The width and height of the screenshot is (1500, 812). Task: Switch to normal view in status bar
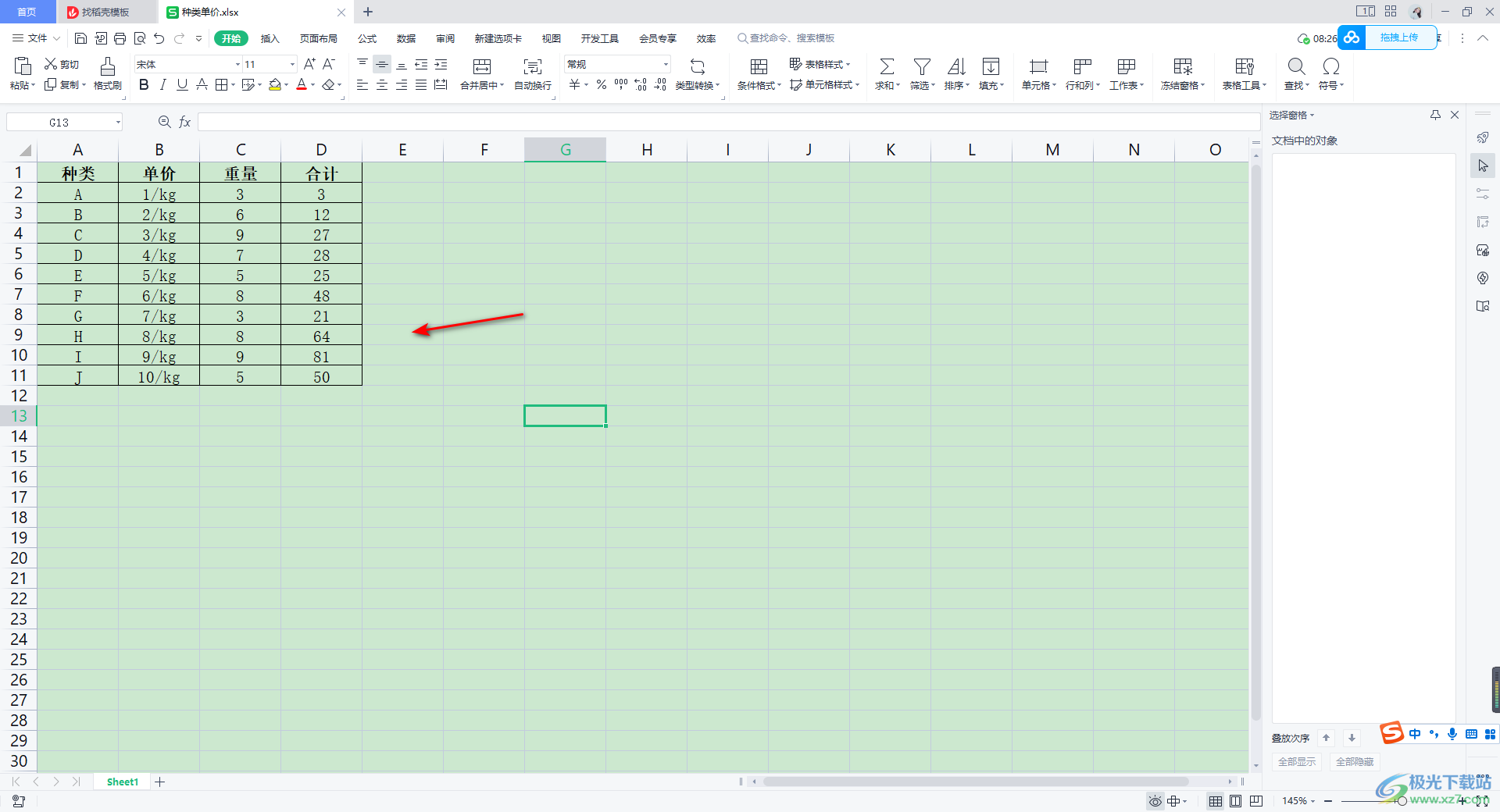pos(1216,801)
